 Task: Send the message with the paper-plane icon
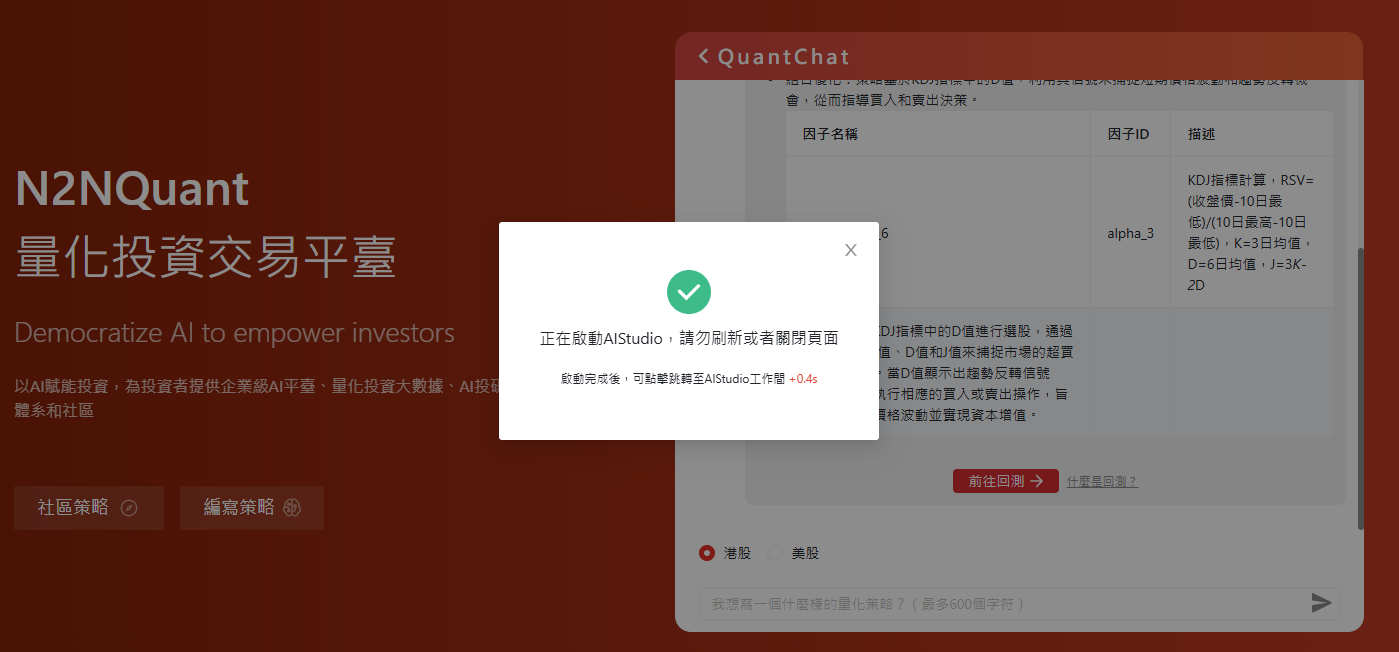pos(1321,602)
